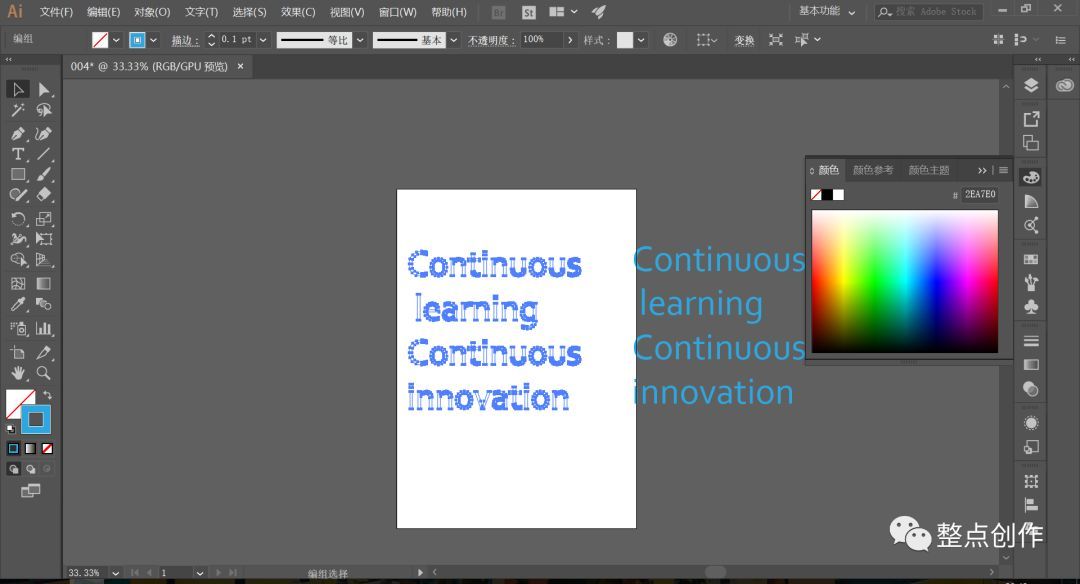Select the Pen tool

[x=18, y=134]
